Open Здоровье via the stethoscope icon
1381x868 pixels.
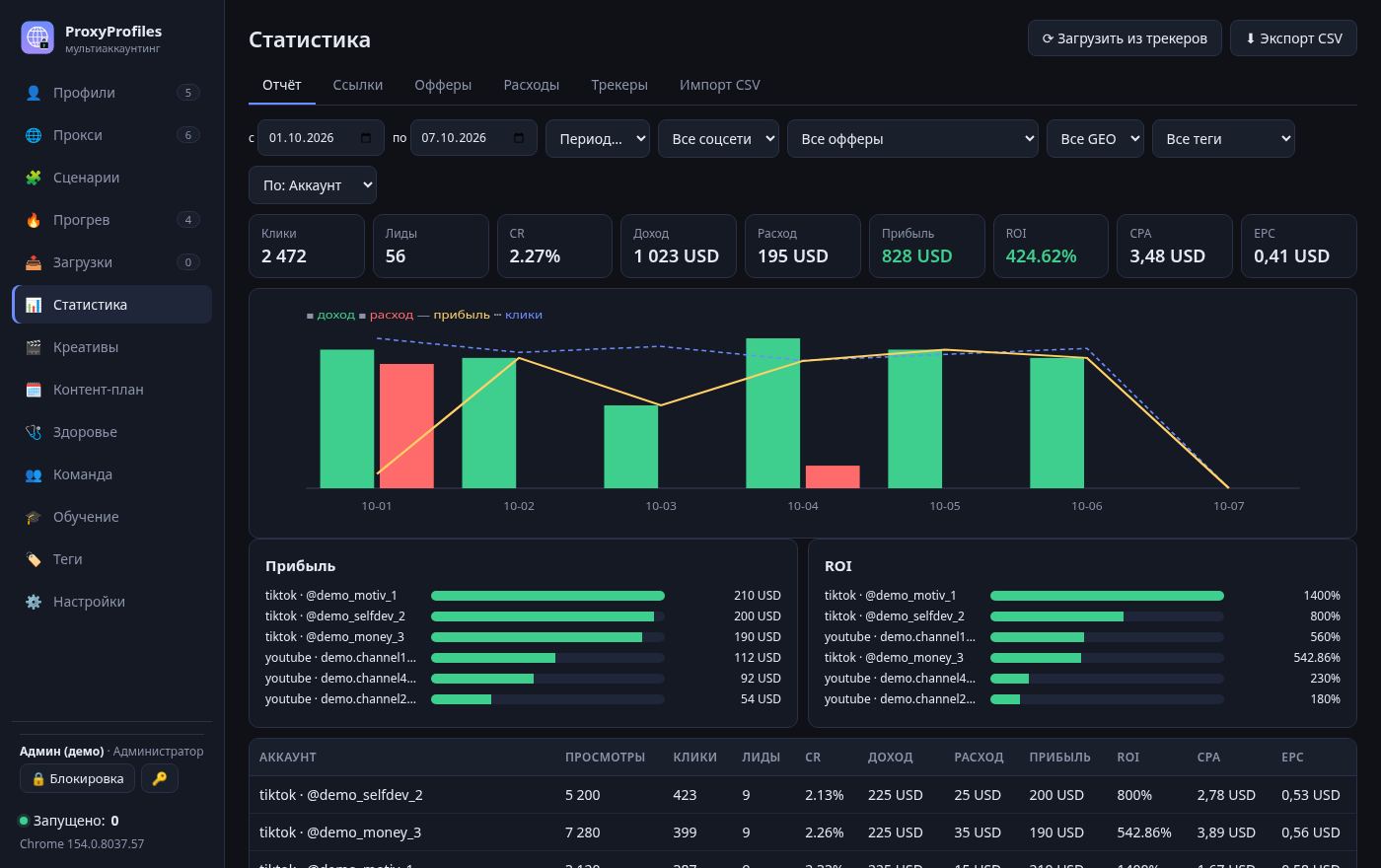tap(34, 432)
